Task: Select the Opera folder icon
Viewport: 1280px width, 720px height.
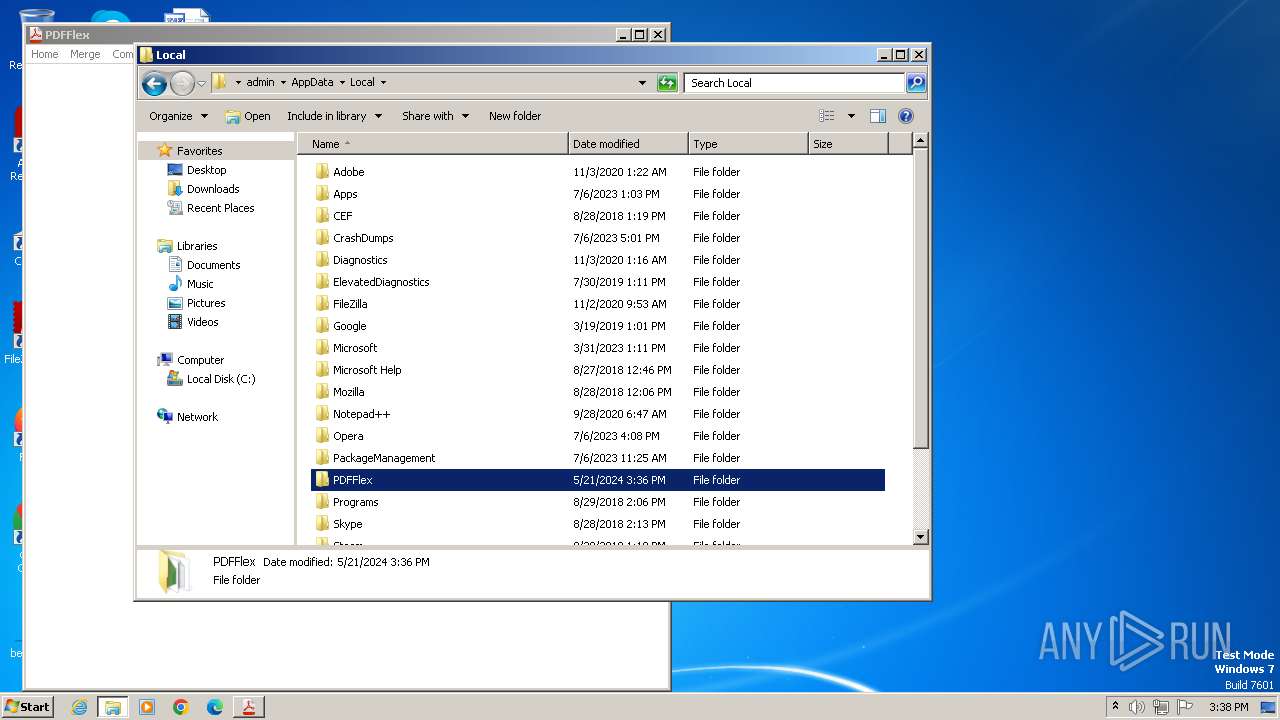Action: coord(322,436)
